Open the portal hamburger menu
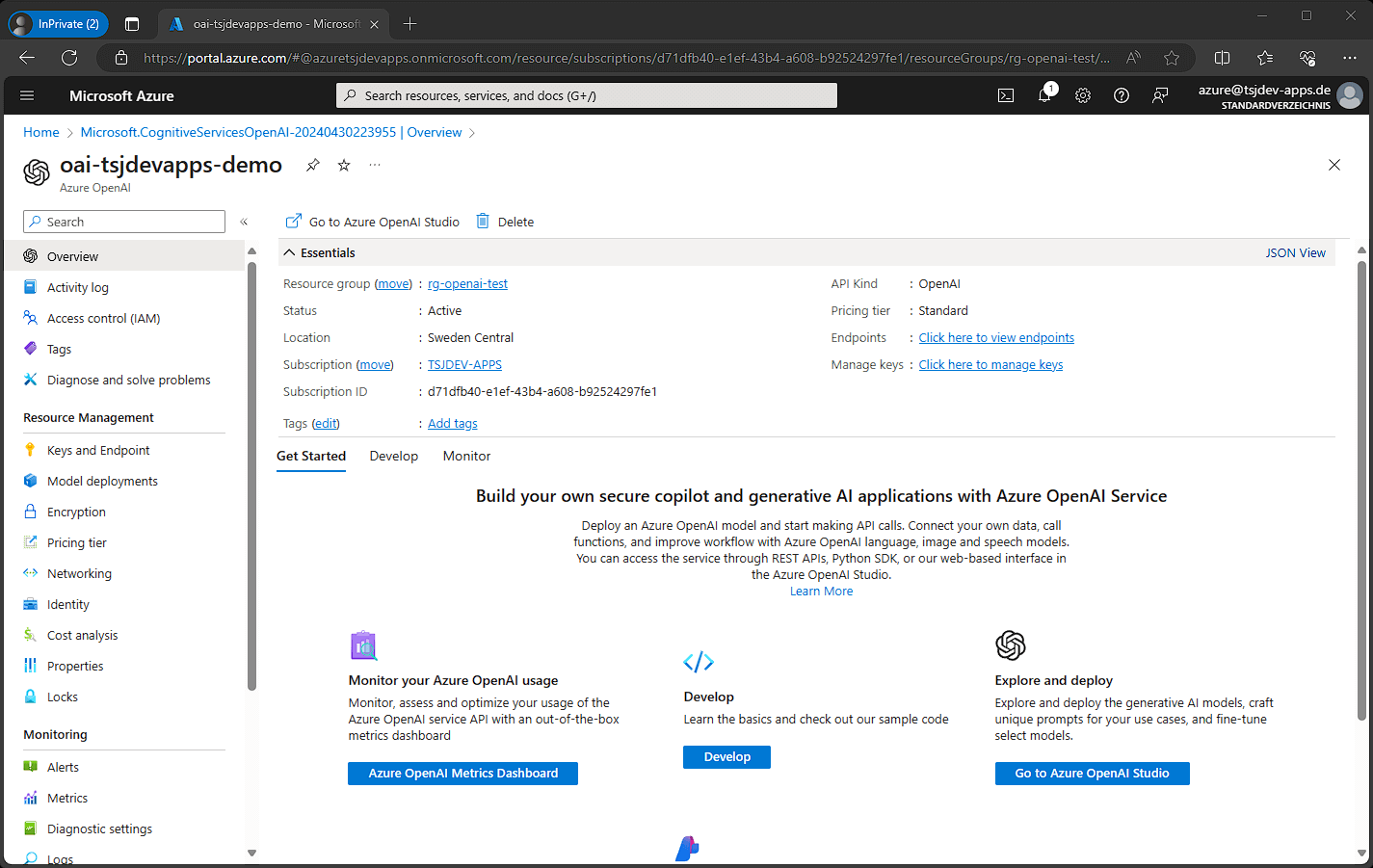1373x868 pixels. pyautogui.click(x=27, y=95)
